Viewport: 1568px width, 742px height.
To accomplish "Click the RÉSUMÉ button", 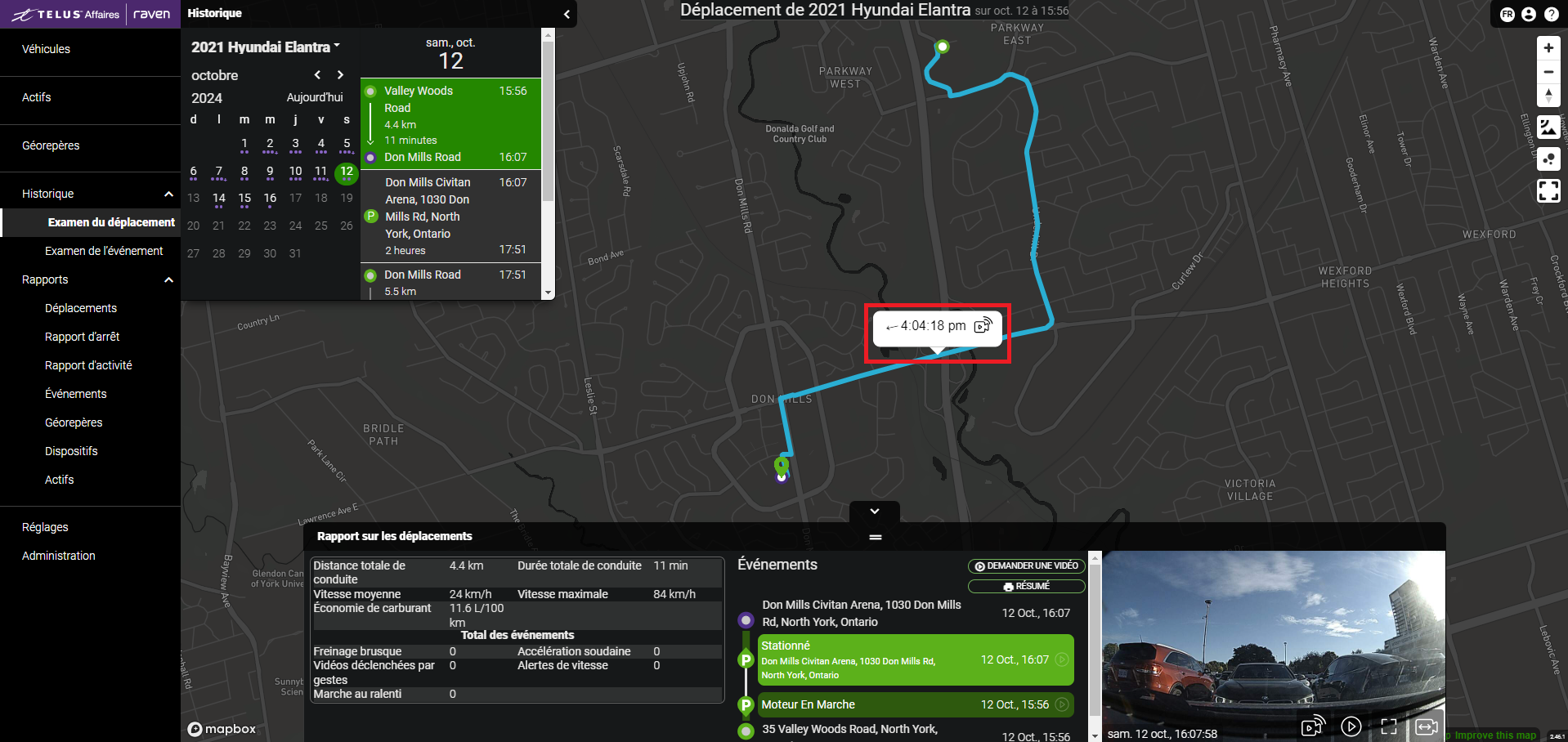I will 1027,586.
